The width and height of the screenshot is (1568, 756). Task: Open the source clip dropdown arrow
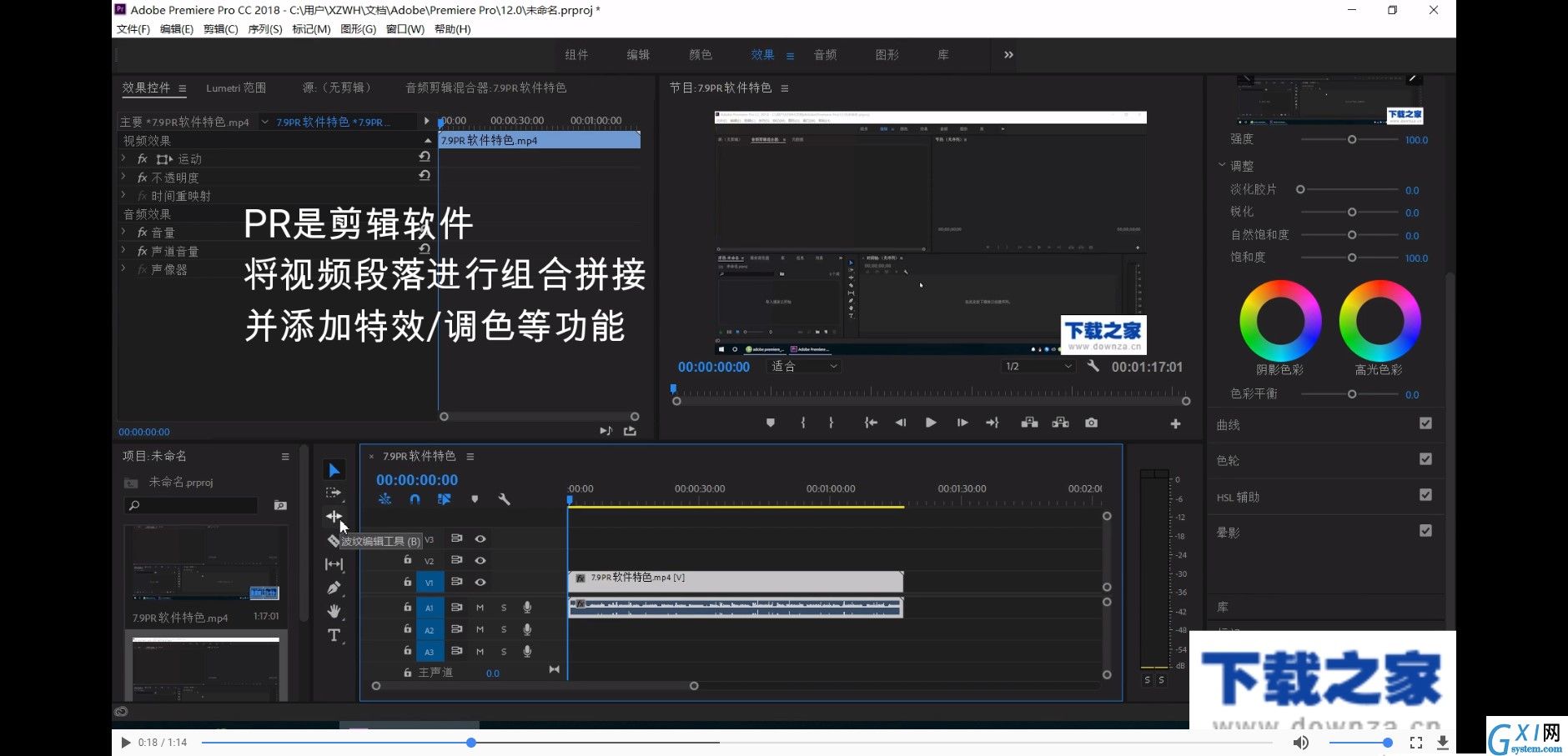tap(265, 122)
